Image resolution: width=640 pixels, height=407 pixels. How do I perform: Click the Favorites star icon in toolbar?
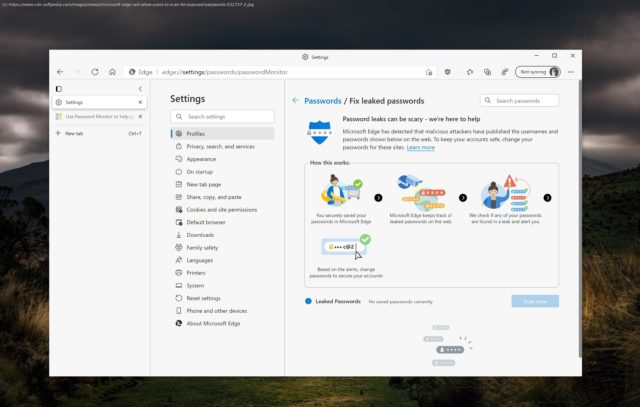470,72
